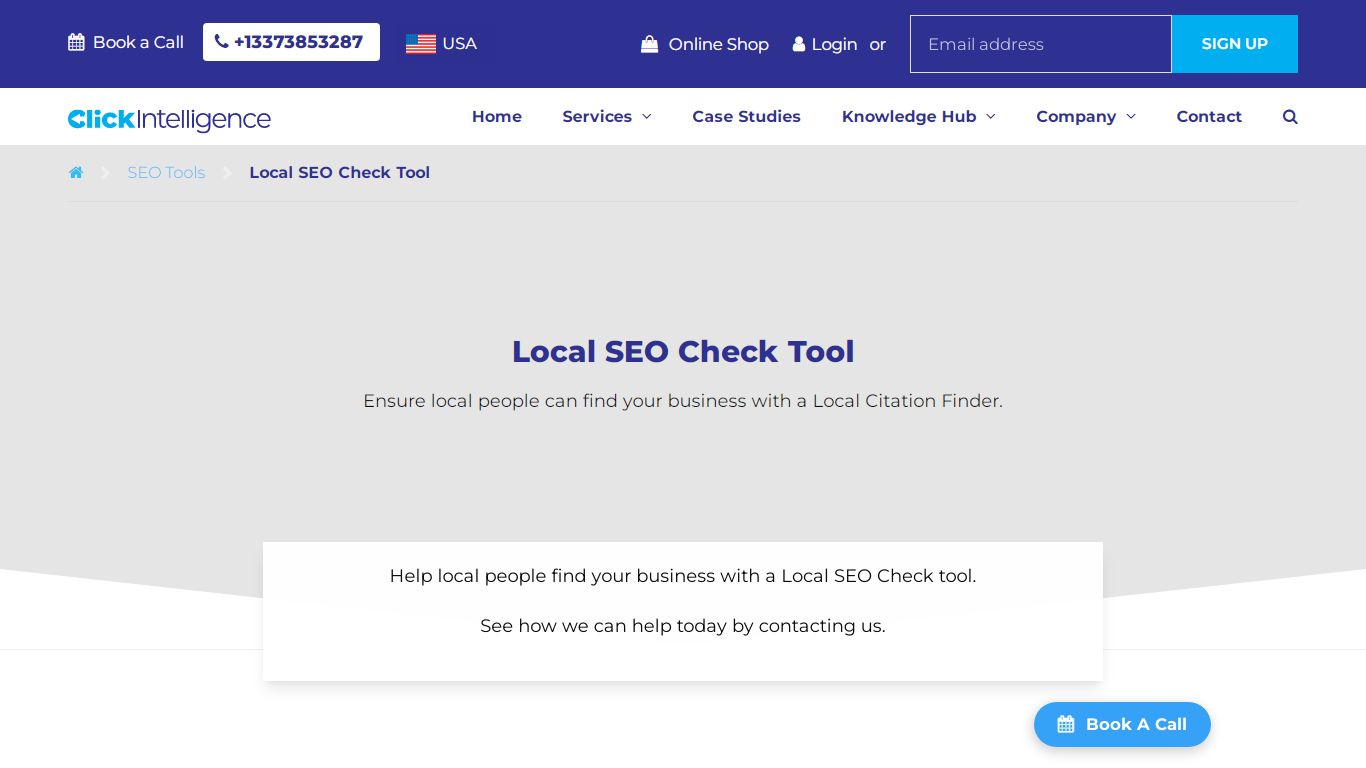Open the Knowledge Hub menu
1366x768 pixels.
(919, 117)
